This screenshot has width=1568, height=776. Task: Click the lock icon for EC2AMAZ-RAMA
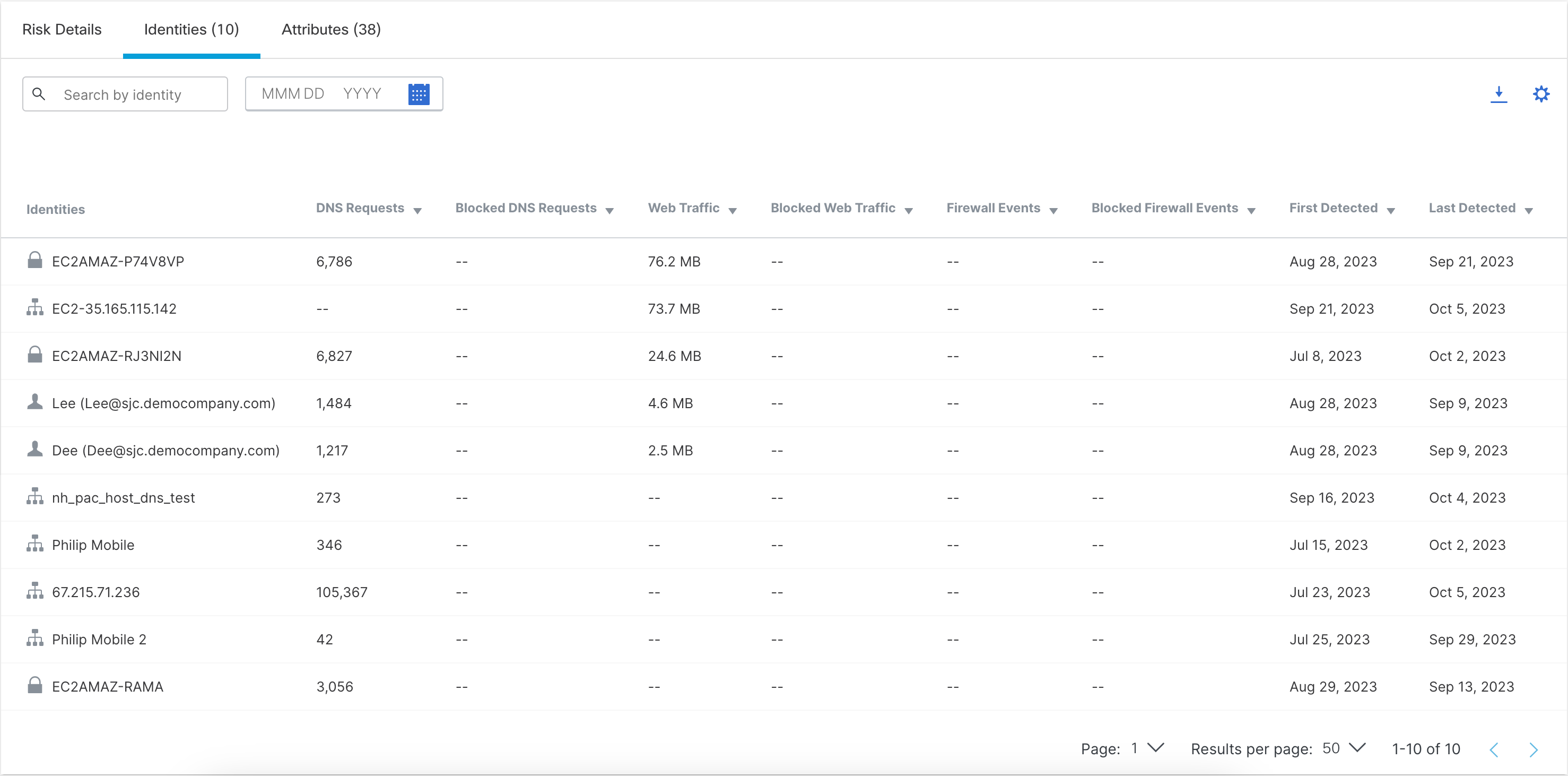coord(36,685)
